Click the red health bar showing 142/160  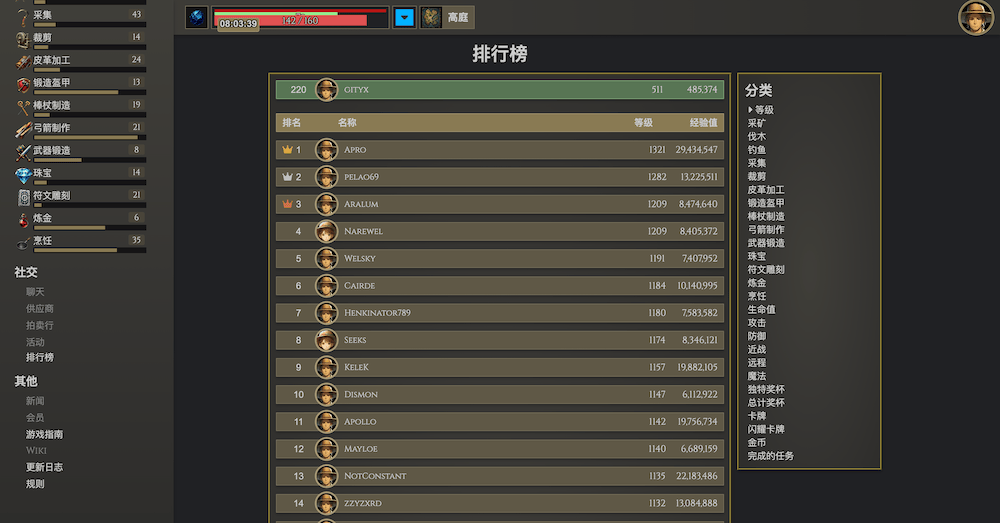tap(300, 20)
